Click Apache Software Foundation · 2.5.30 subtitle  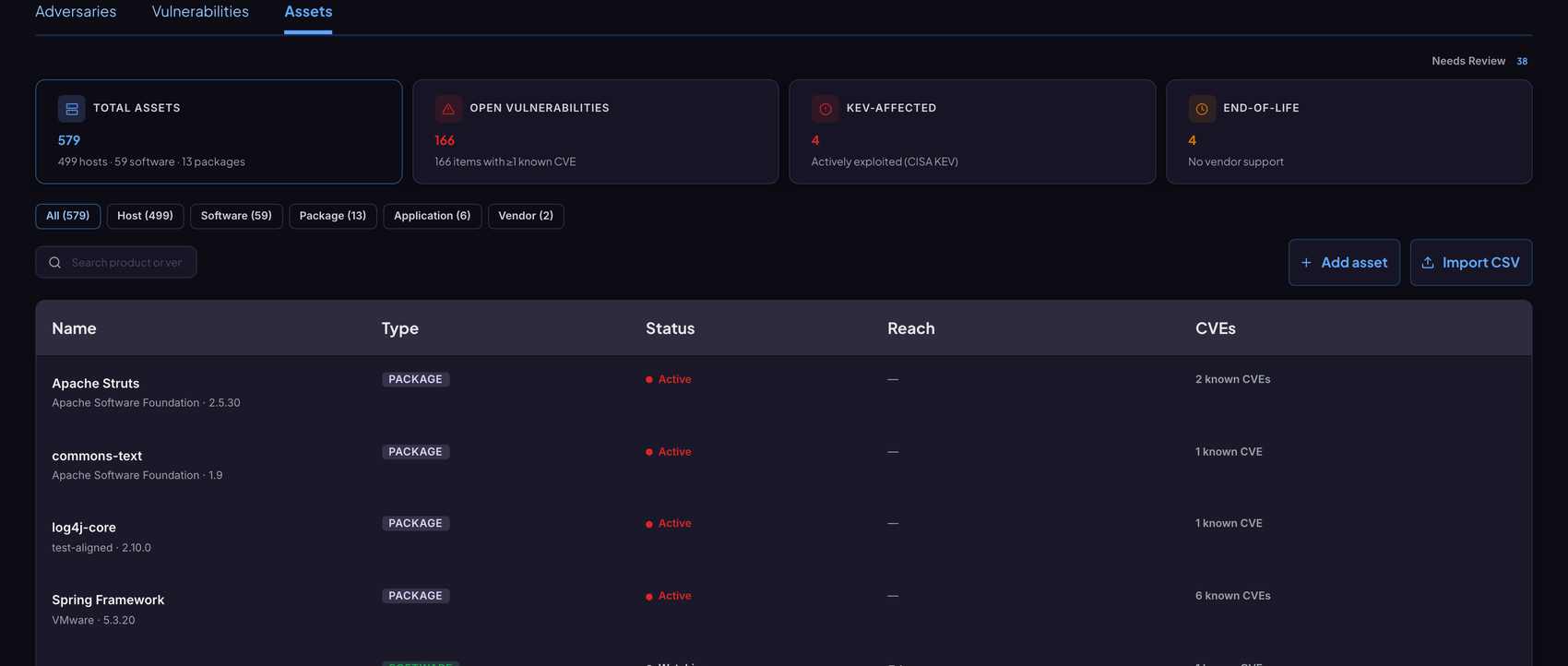pos(146,403)
